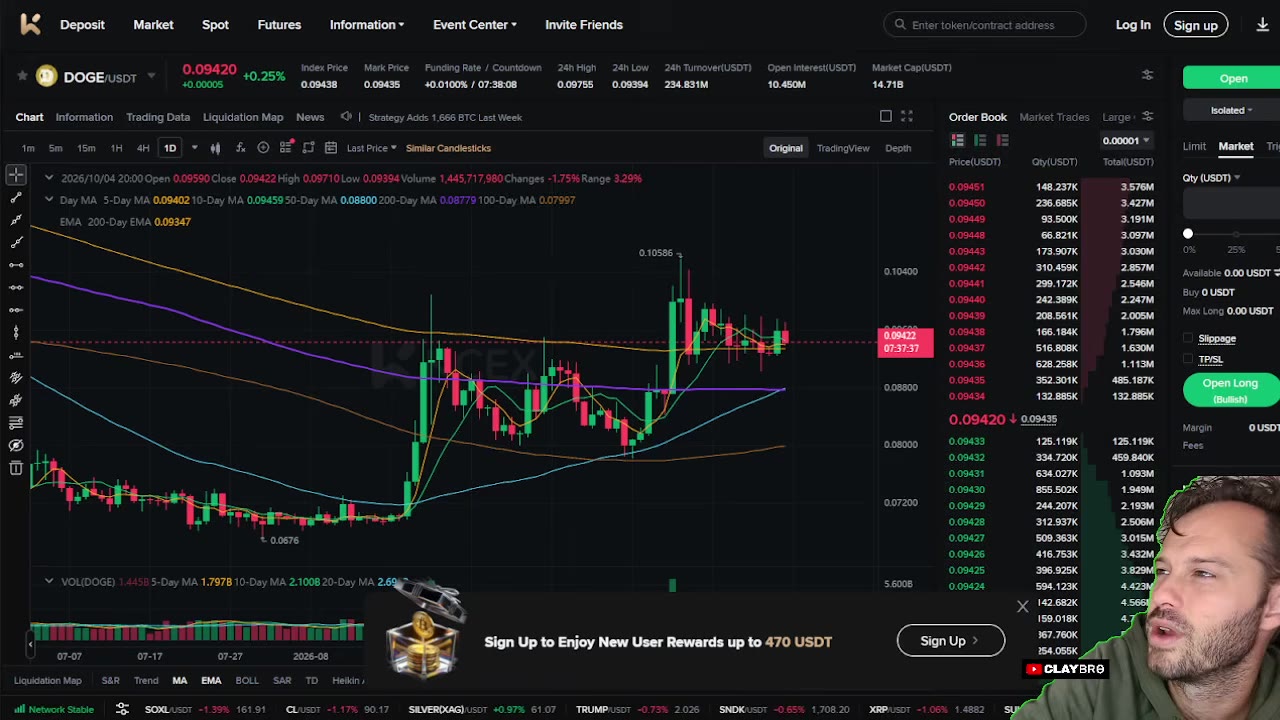
Task: Click the favorite star beside DOGE/USDT
Action: pos(22,76)
